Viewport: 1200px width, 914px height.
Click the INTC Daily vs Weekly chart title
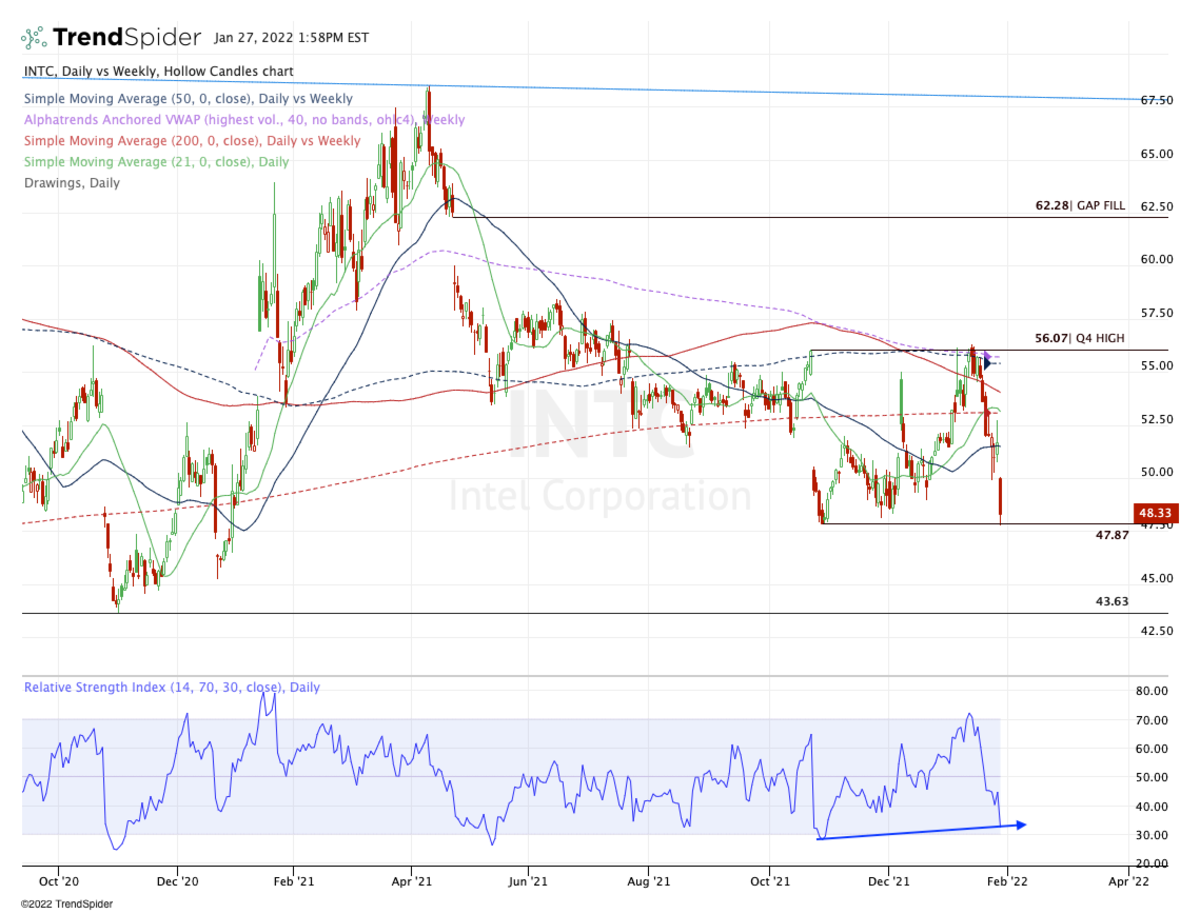tap(158, 72)
